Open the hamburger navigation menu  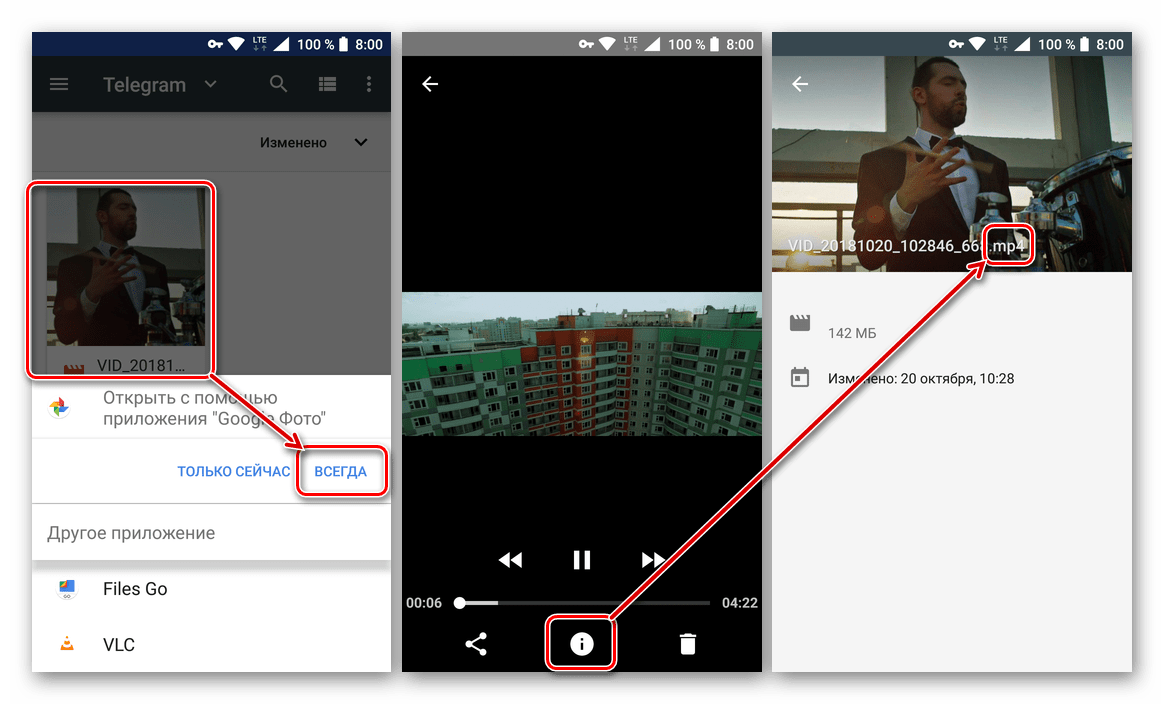(x=59, y=85)
